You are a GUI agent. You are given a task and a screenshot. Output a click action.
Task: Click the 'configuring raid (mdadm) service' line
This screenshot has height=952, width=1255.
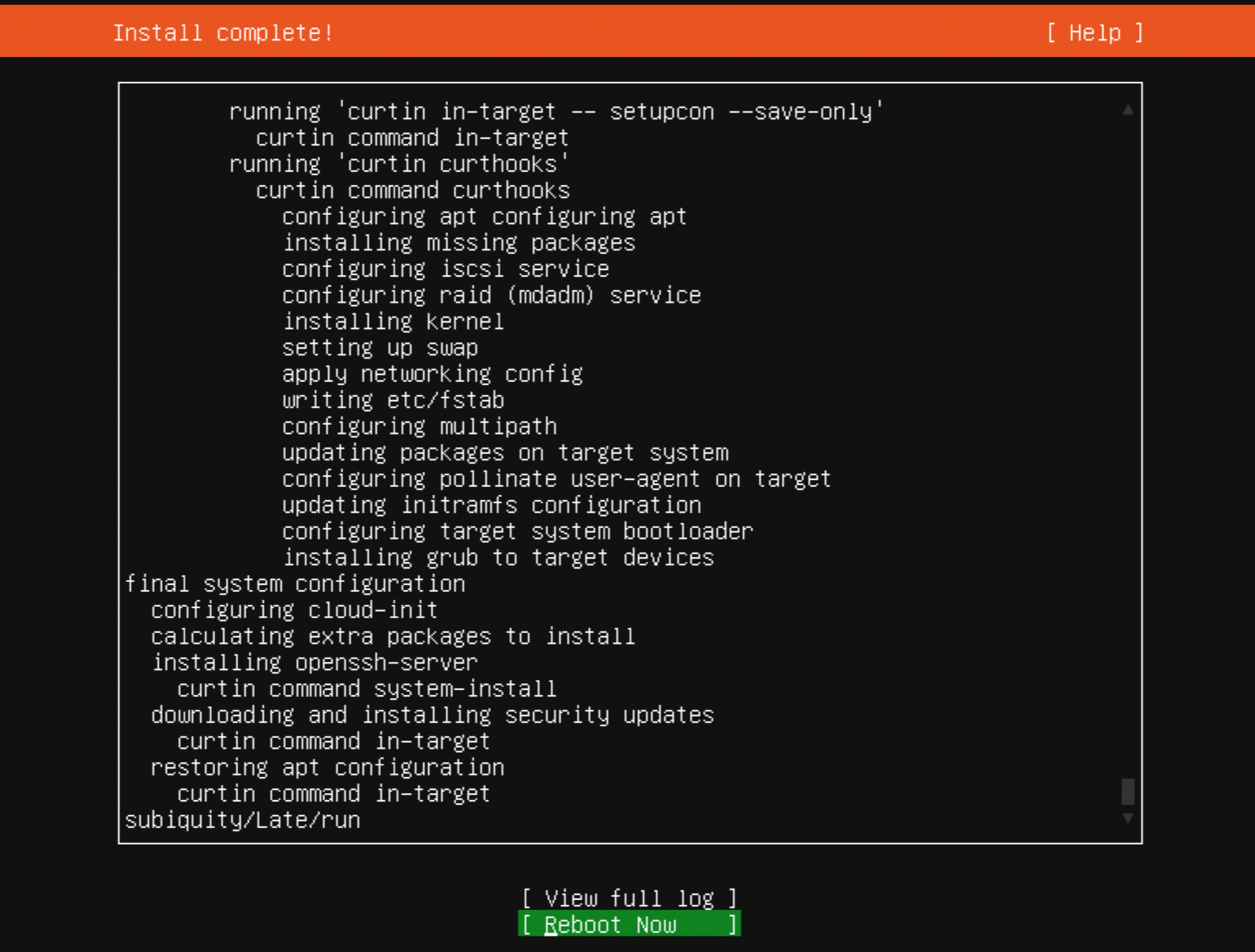tap(491, 296)
